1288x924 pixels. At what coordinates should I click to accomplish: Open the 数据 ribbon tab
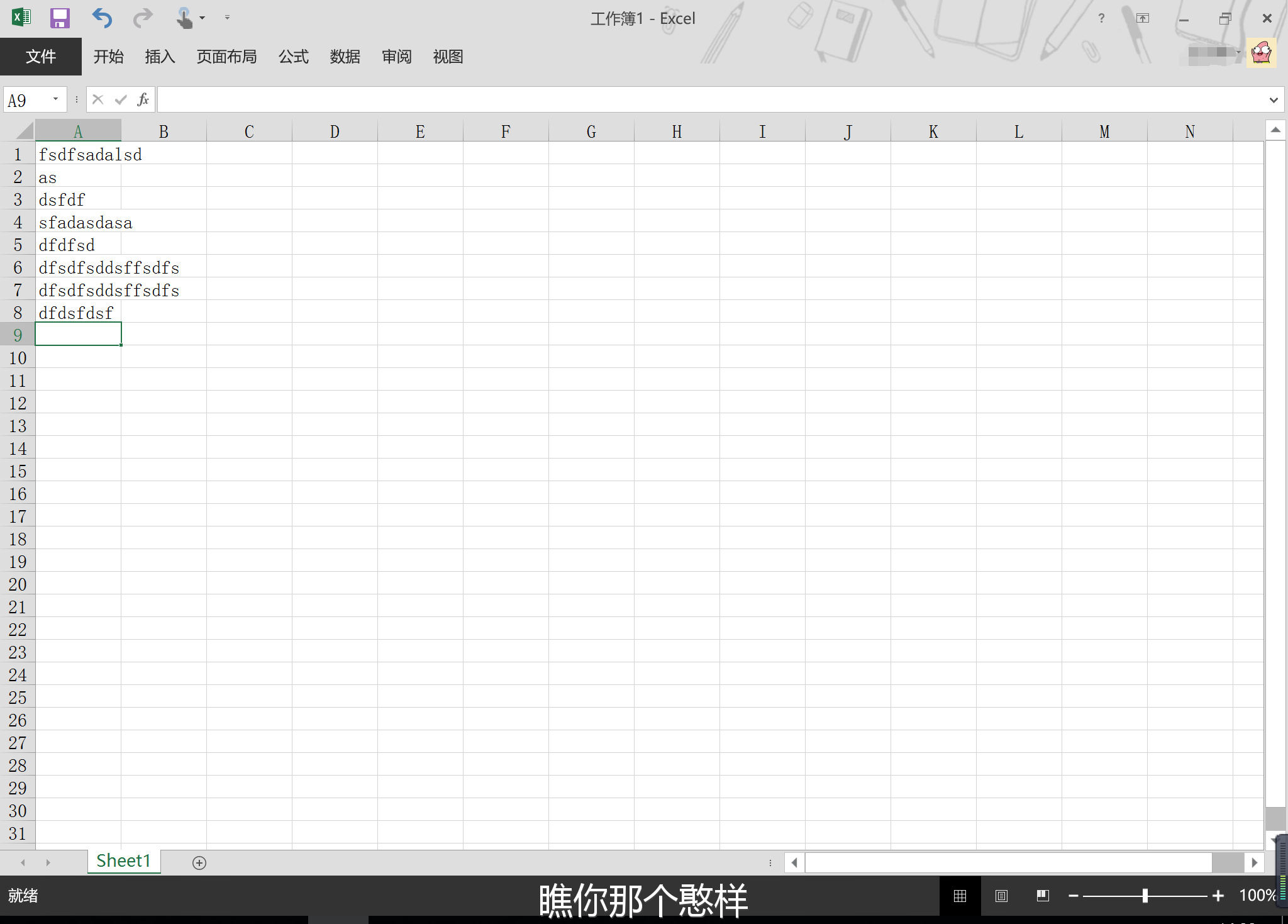coord(345,57)
